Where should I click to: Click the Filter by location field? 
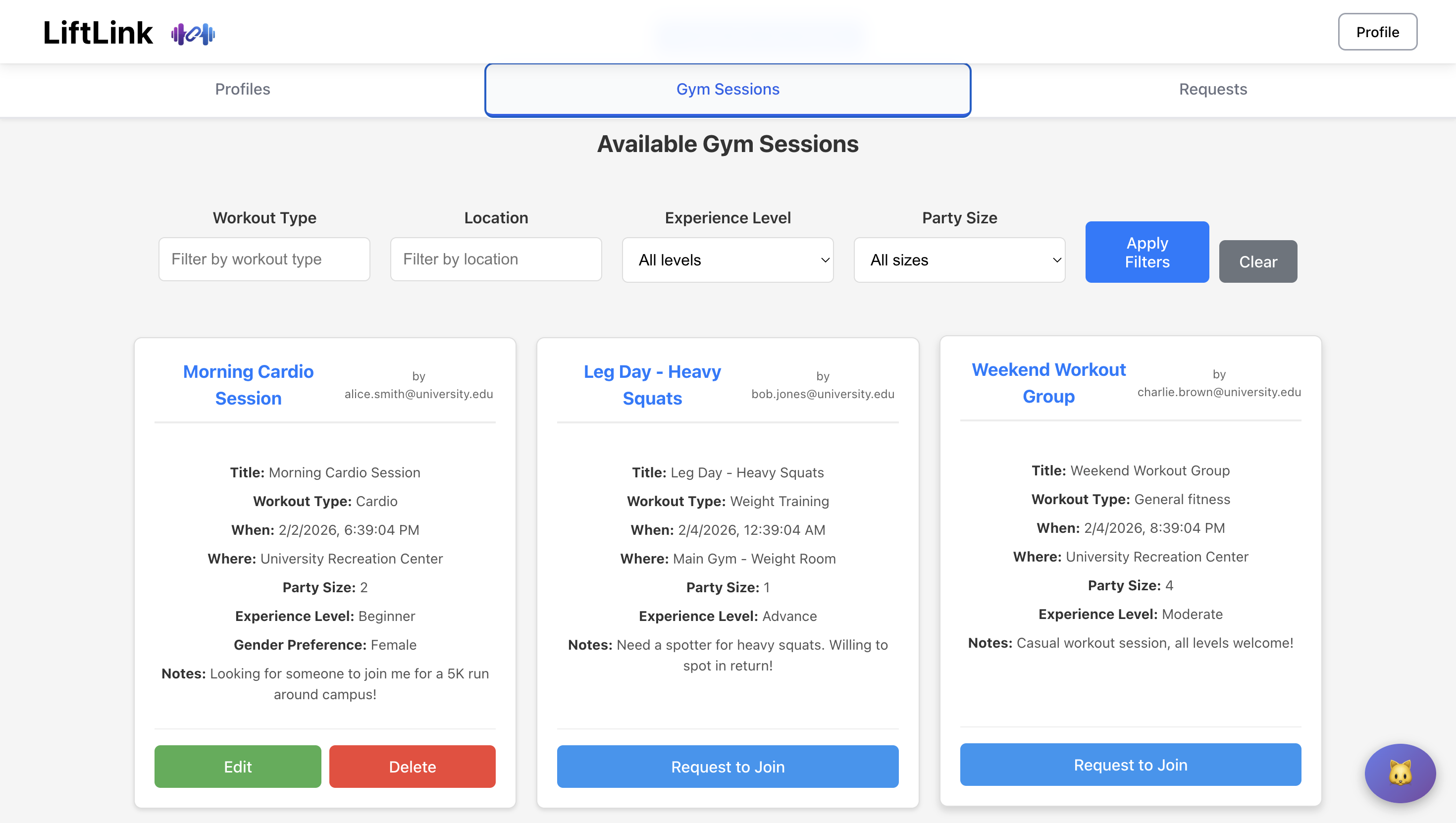496,259
